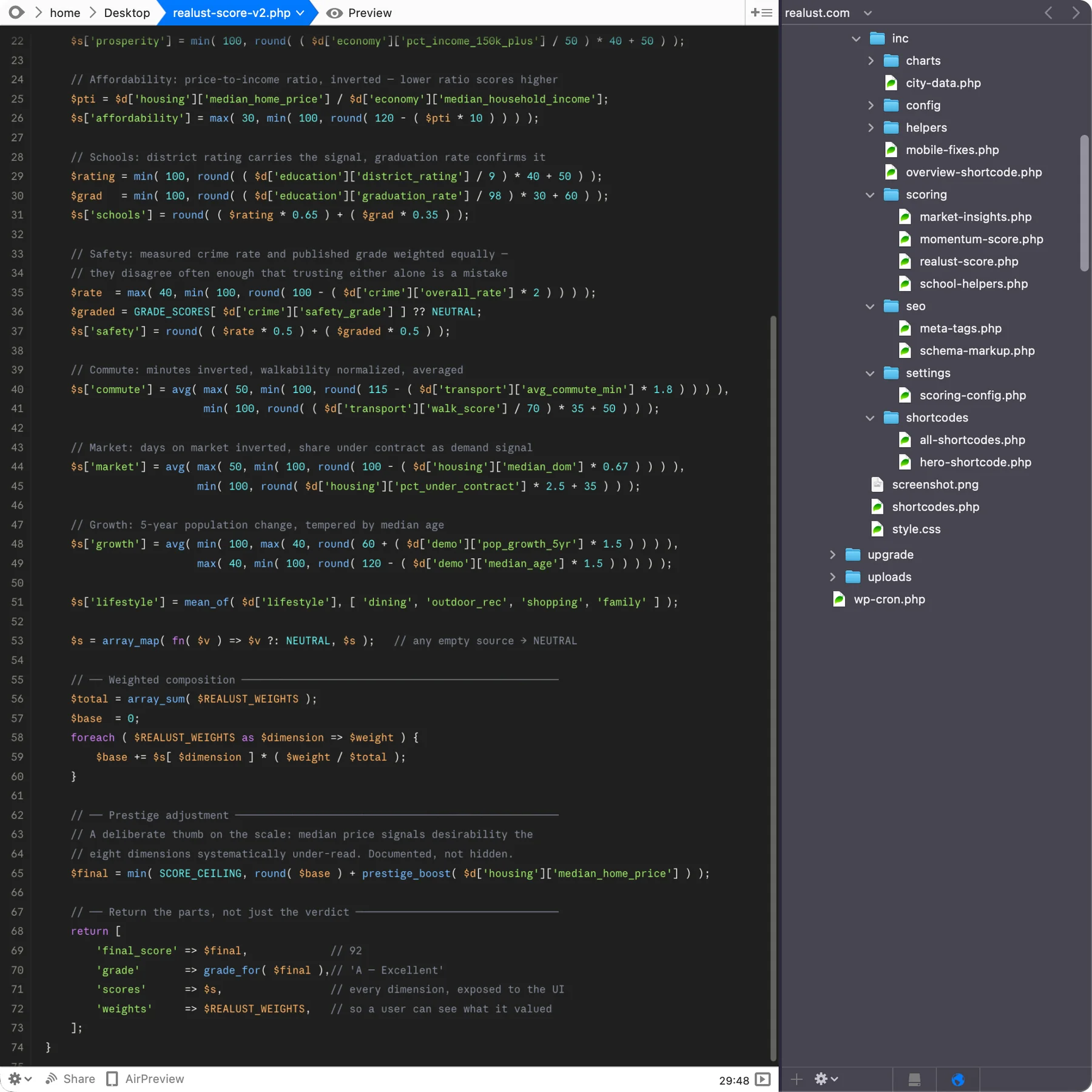The image size is (1092, 1092).
Task: Click line number 40 in the gutter
Action: 17,389
